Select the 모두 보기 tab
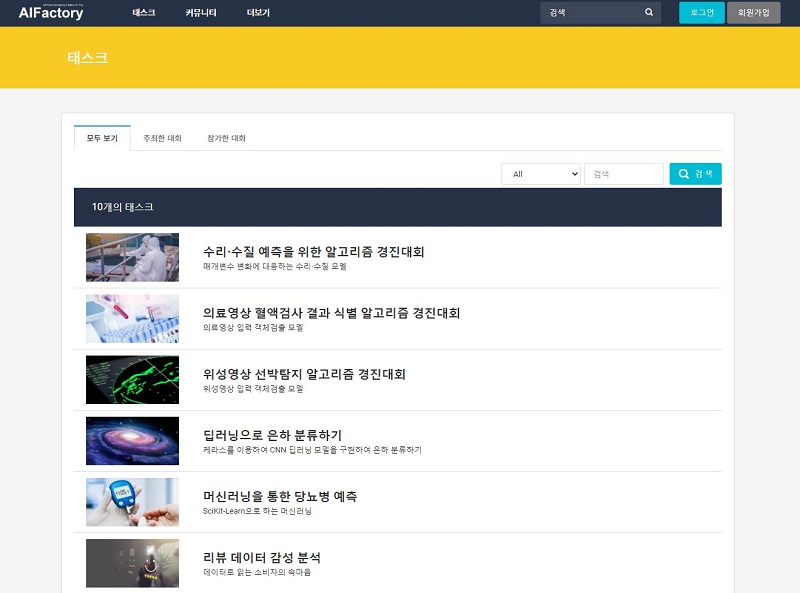This screenshot has height=593, width=800. tap(102, 138)
